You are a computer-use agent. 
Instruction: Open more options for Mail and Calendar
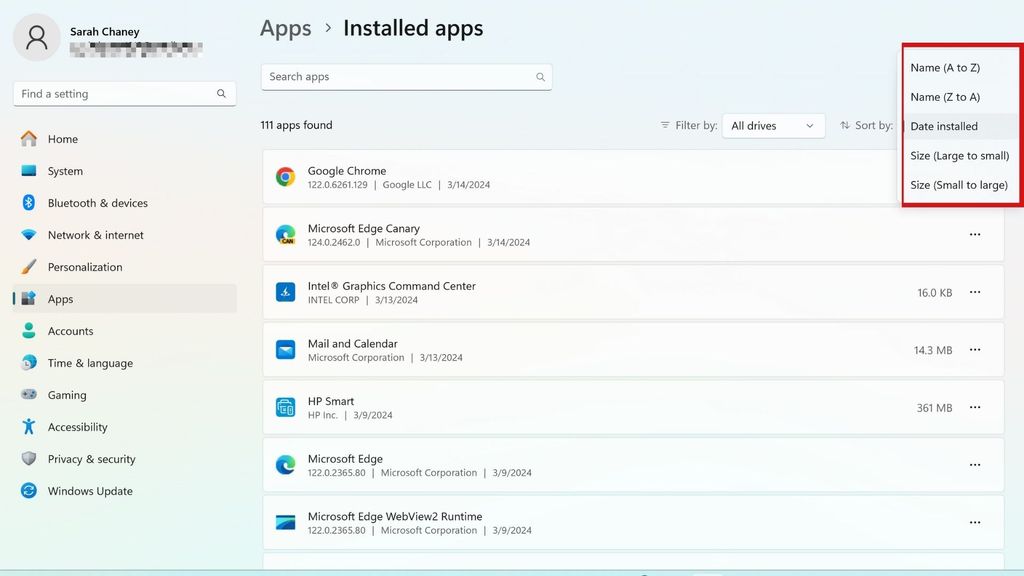pyautogui.click(x=975, y=349)
